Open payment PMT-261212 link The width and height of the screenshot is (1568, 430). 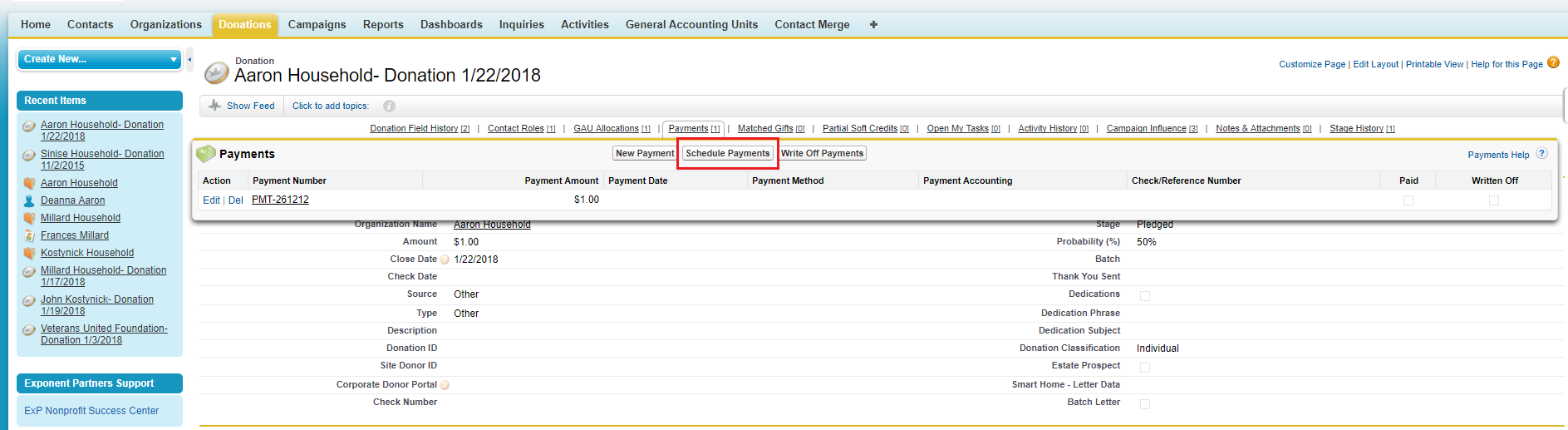(280, 200)
